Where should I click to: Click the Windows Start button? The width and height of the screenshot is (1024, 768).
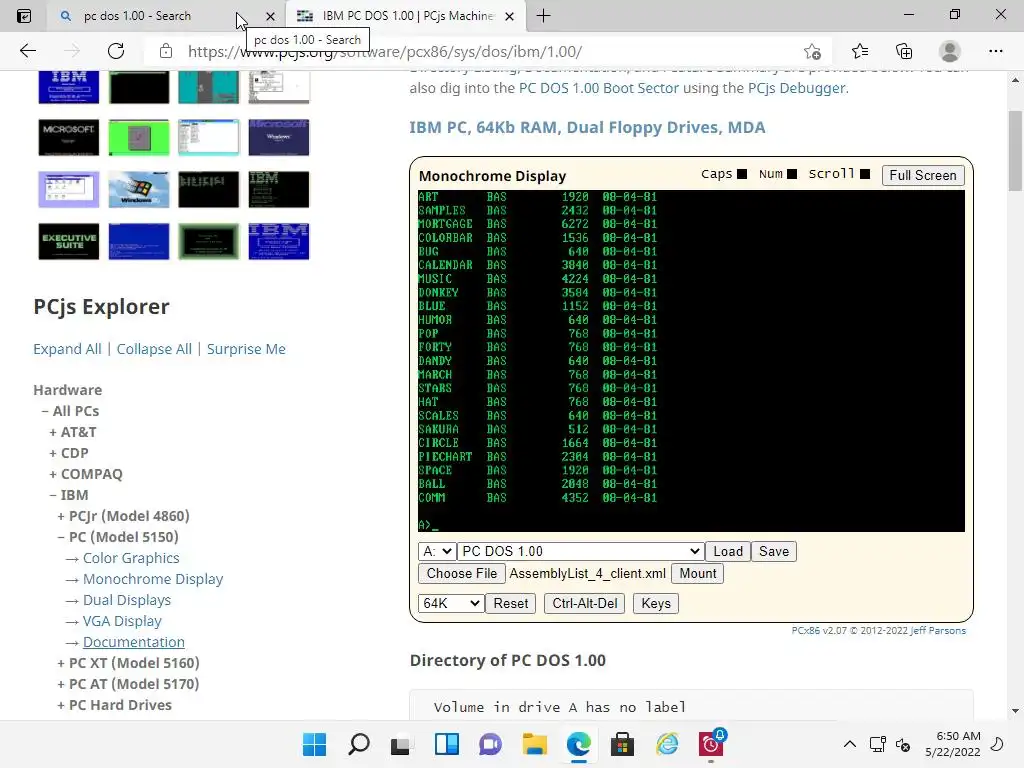tap(314, 744)
